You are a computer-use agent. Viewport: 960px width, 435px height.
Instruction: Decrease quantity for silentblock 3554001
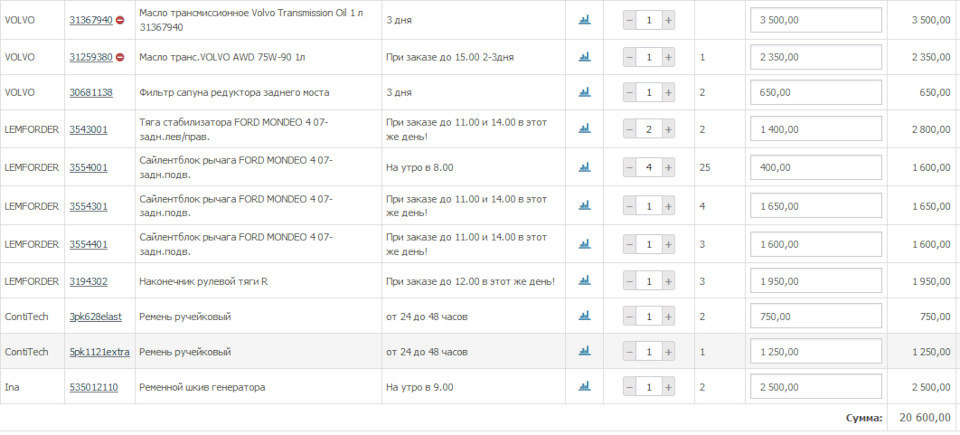click(x=630, y=167)
